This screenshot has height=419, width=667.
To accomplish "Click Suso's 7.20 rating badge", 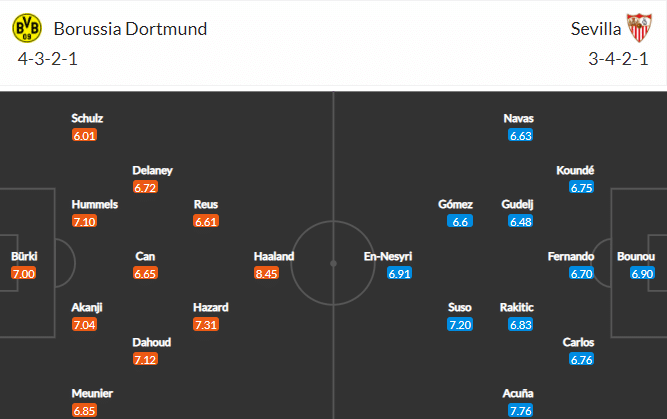I will point(460,325).
